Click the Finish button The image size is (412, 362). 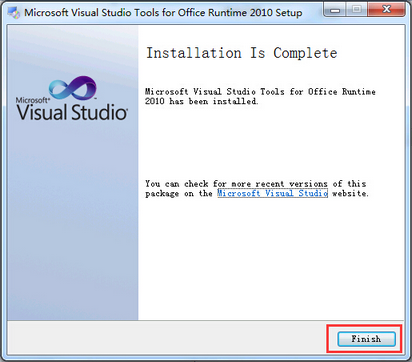pos(366,339)
